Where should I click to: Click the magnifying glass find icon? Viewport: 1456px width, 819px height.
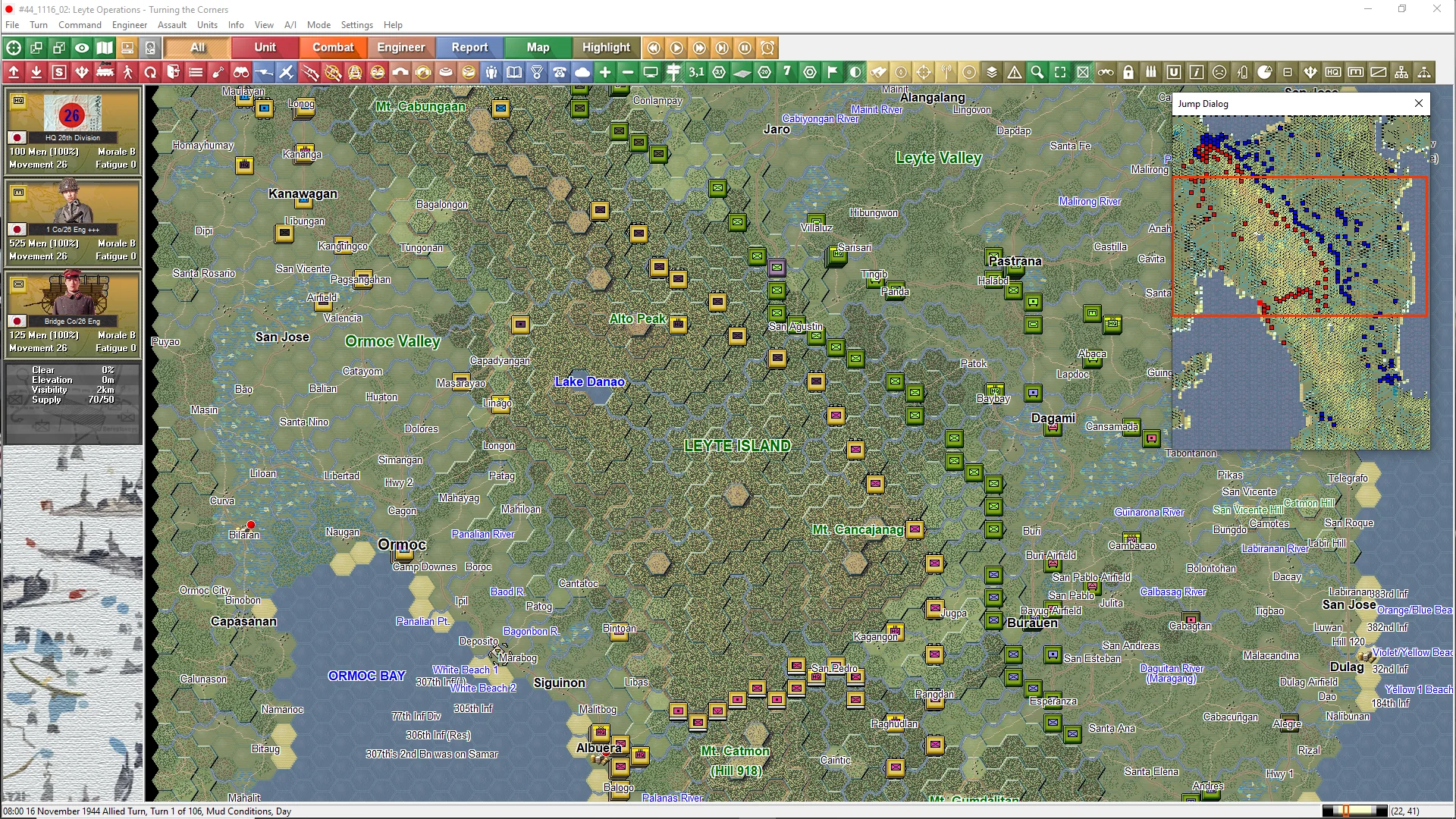pyautogui.click(x=1037, y=73)
